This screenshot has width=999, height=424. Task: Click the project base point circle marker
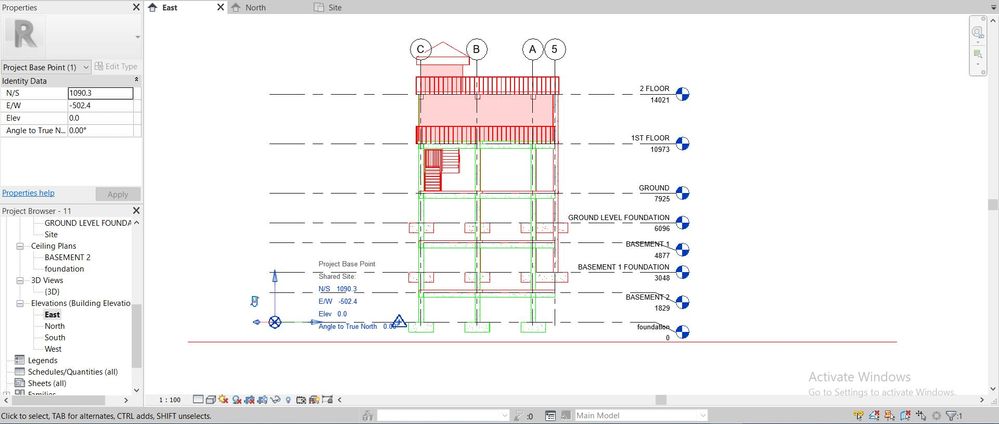(275, 322)
